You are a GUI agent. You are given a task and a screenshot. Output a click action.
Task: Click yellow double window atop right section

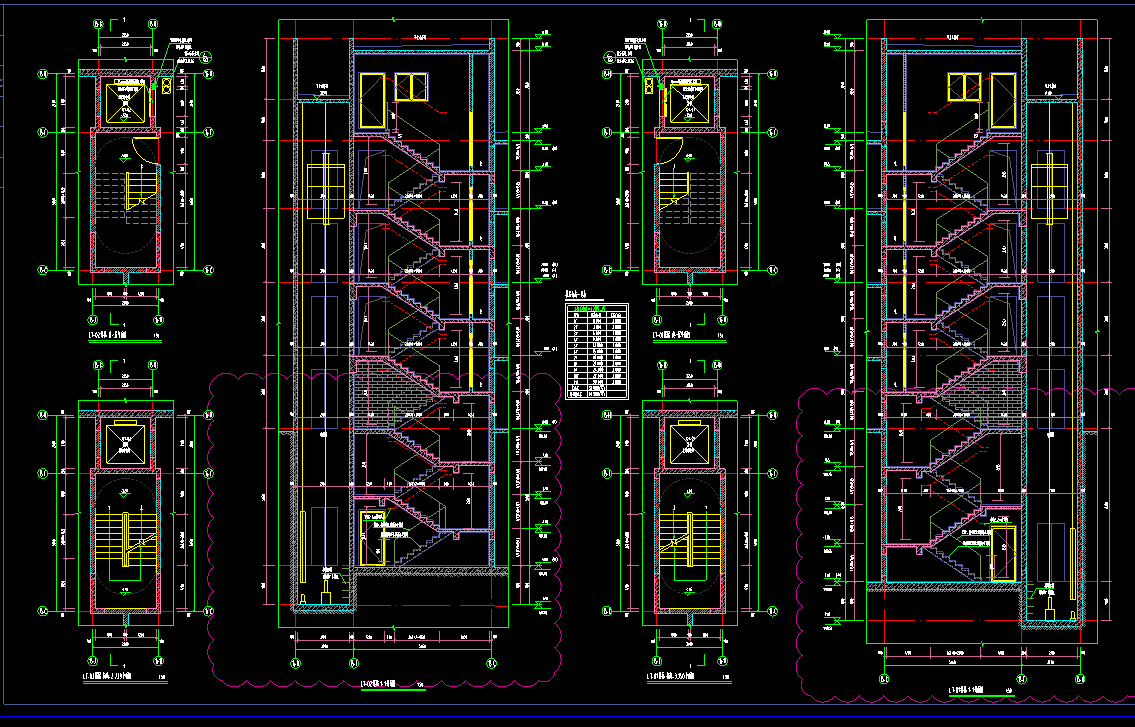(x=963, y=87)
